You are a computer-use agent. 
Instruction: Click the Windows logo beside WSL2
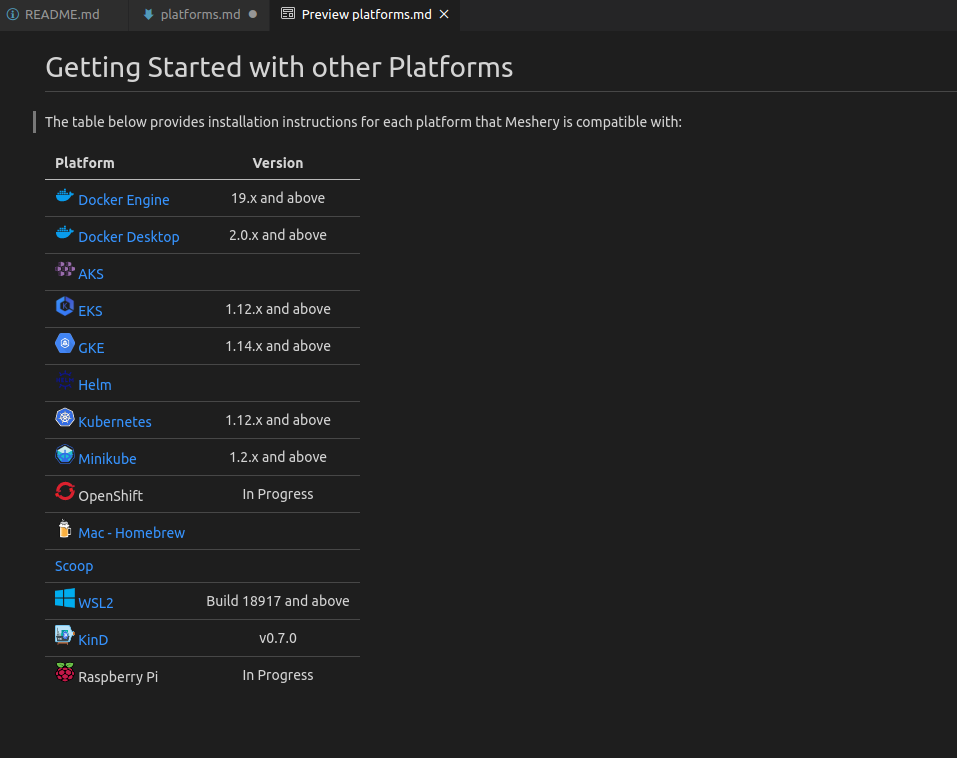pos(65,598)
